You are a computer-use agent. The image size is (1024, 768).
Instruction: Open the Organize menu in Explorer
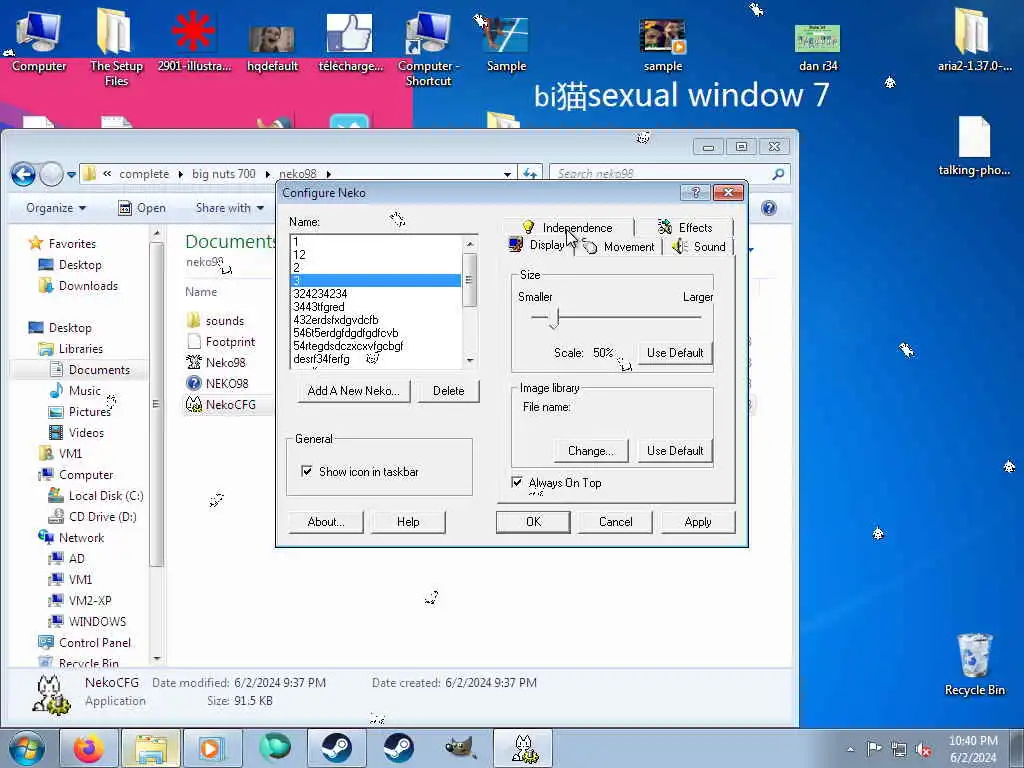[56, 208]
